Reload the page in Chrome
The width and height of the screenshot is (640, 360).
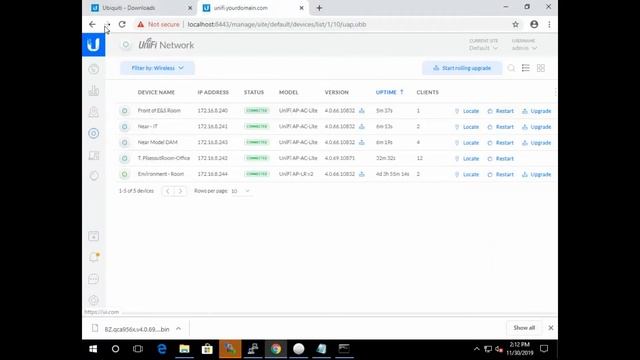coord(122,24)
